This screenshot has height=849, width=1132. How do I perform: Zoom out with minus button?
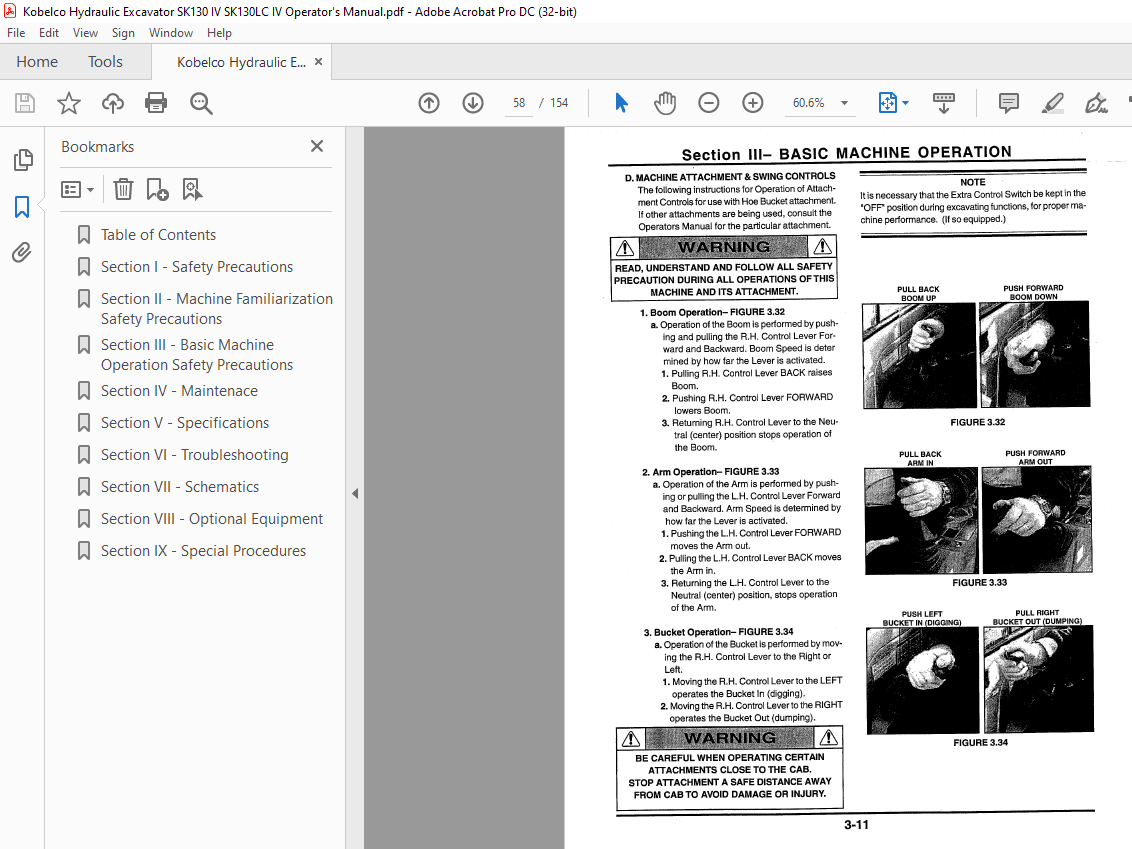pos(709,103)
